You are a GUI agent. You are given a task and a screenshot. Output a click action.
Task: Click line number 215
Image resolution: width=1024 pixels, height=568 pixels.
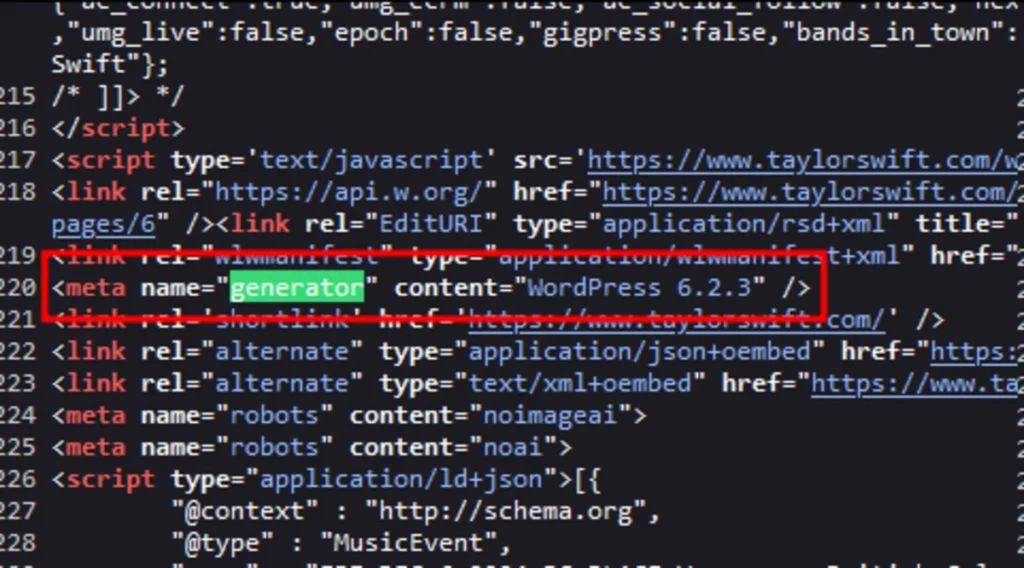coord(18,97)
